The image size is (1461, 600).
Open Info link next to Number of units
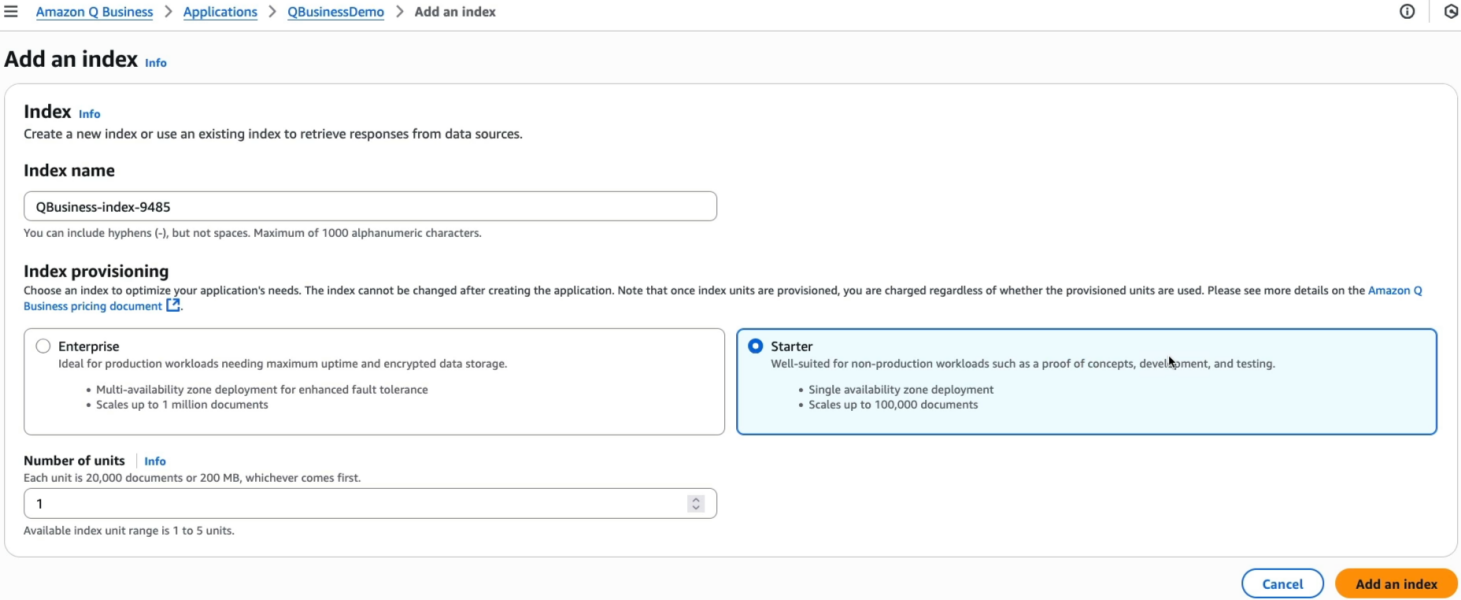[x=155, y=461]
